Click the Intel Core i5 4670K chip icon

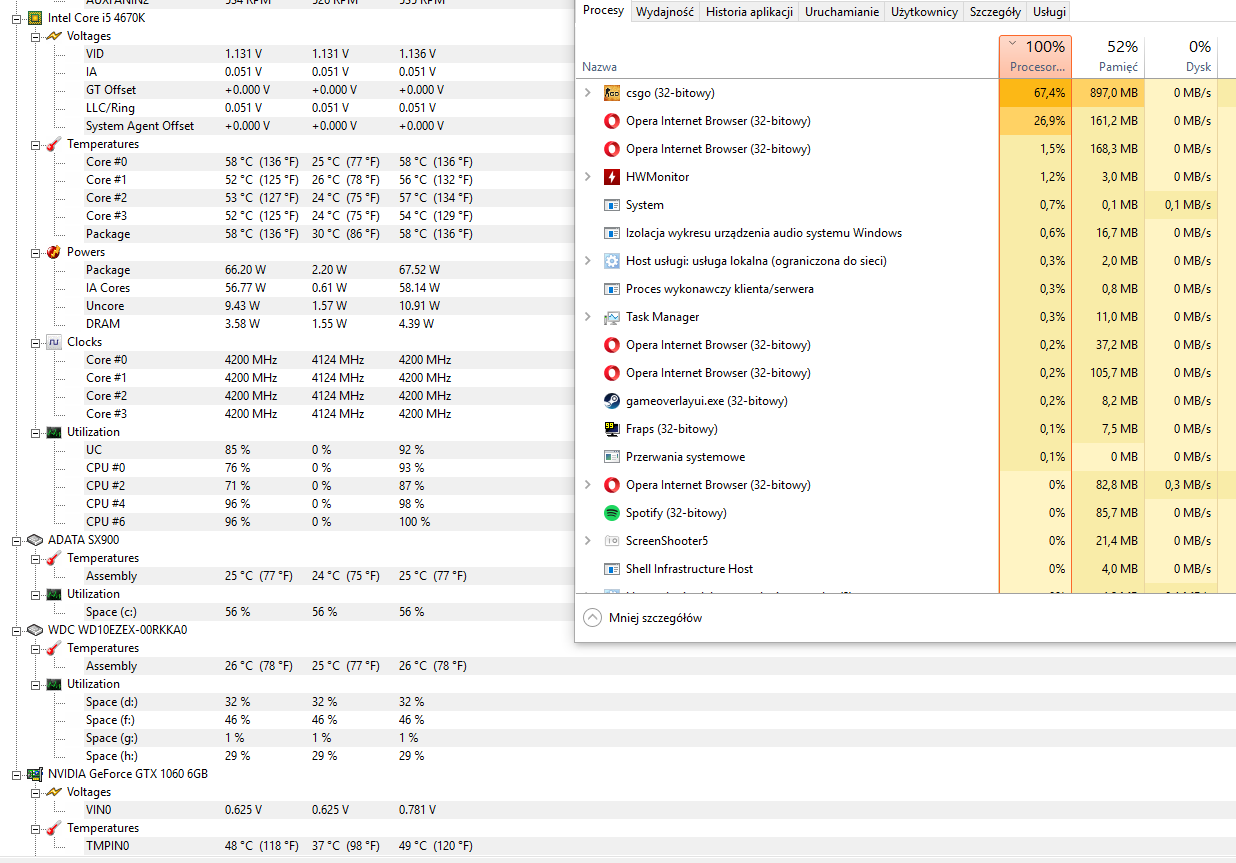point(34,18)
